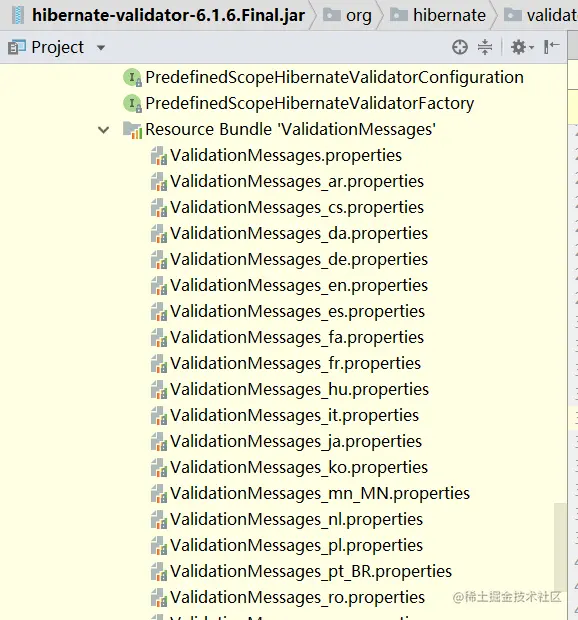Select the org breadcrumb folder

pyautogui.click(x=347, y=15)
